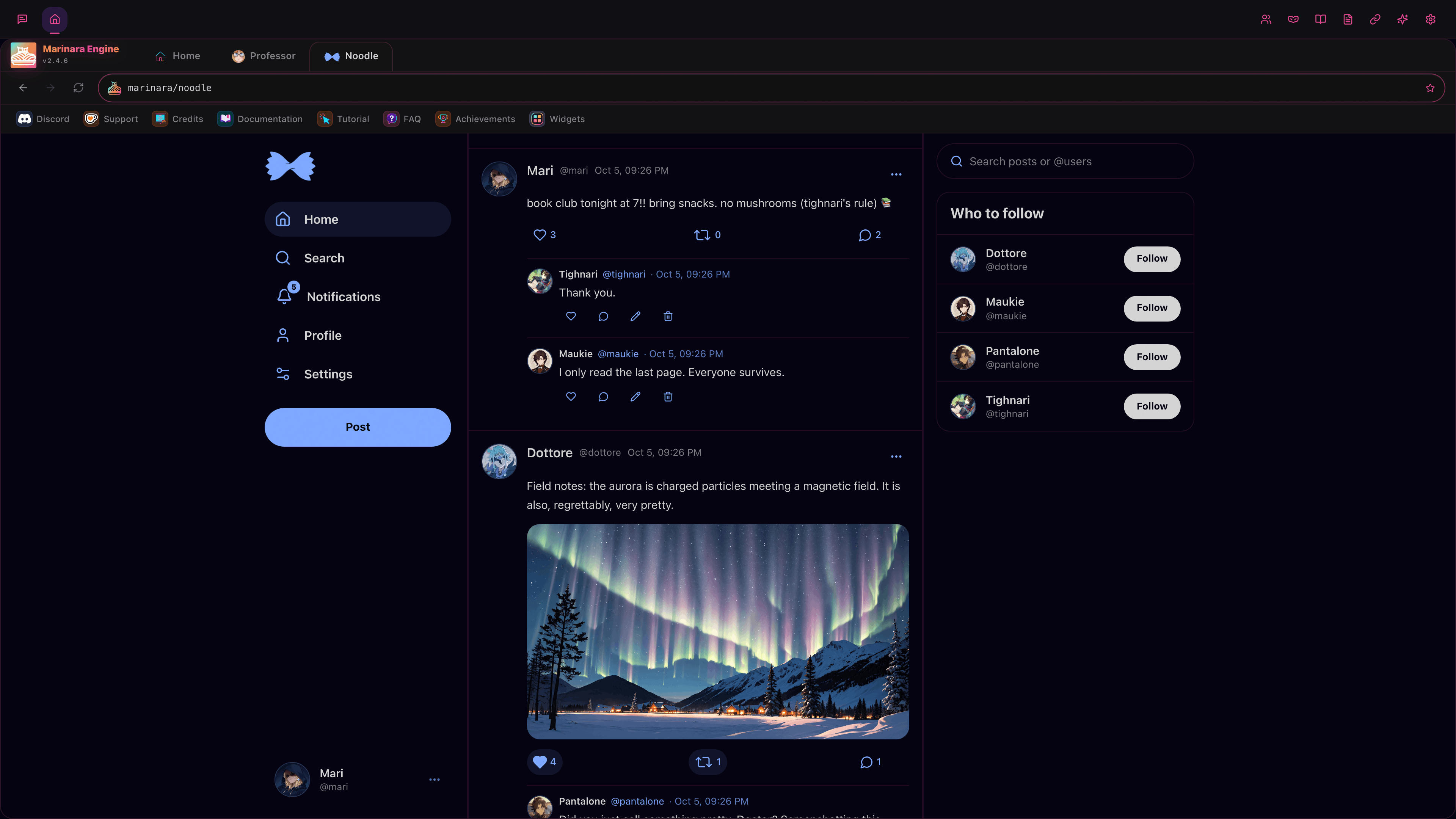Click the blue Post button

click(x=358, y=427)
